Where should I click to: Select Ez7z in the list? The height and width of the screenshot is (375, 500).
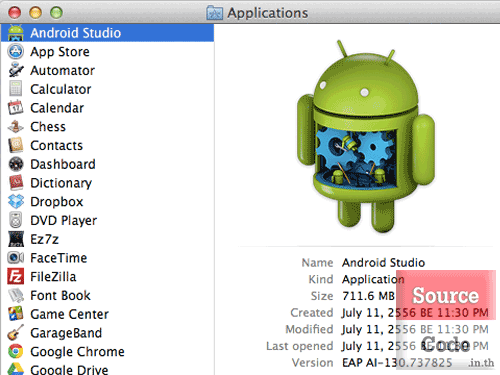tap(44, 239)
